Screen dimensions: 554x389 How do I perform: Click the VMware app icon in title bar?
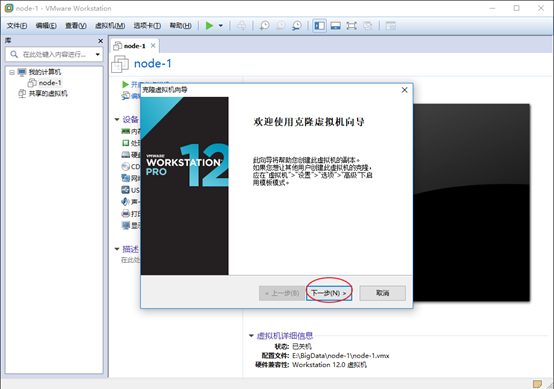coord(8,8)
